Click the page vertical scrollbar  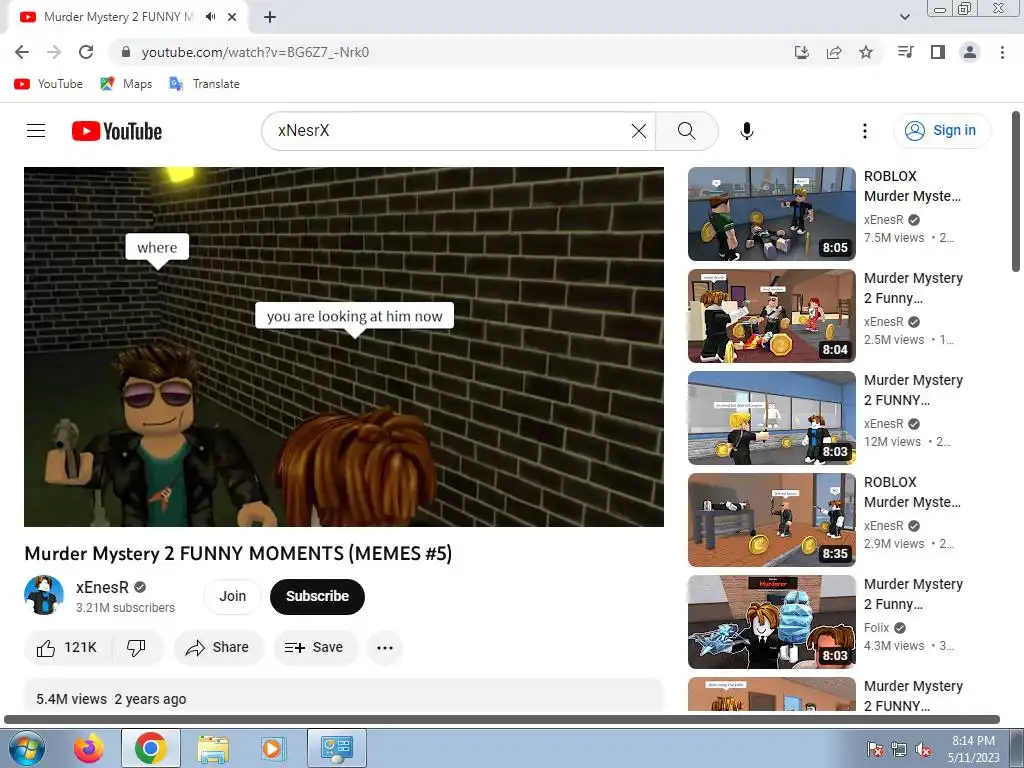(1016, 191)
